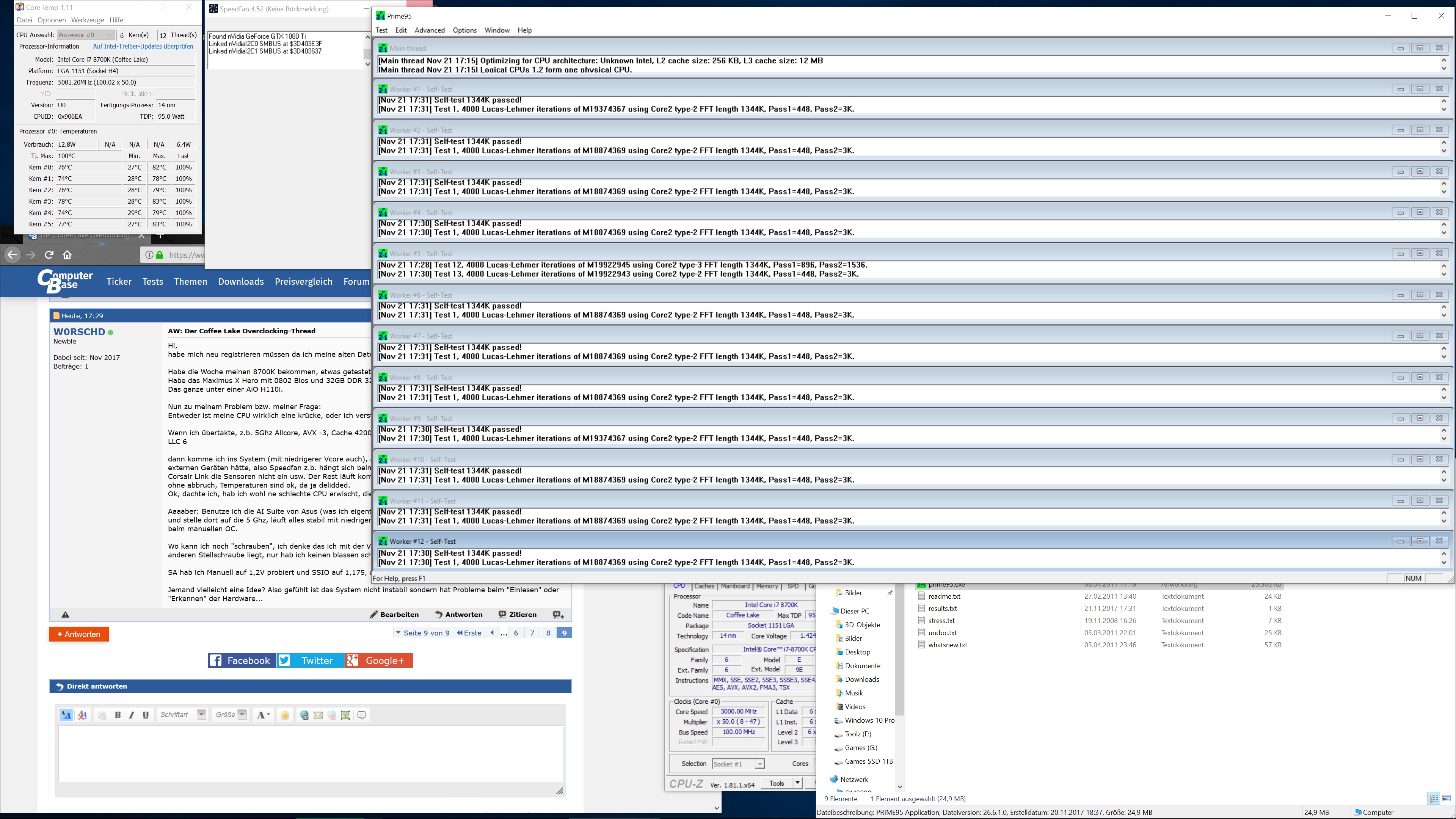Click the Italic formatting icon
This screenshot has width=1456, height=819.
click(131, 715)
